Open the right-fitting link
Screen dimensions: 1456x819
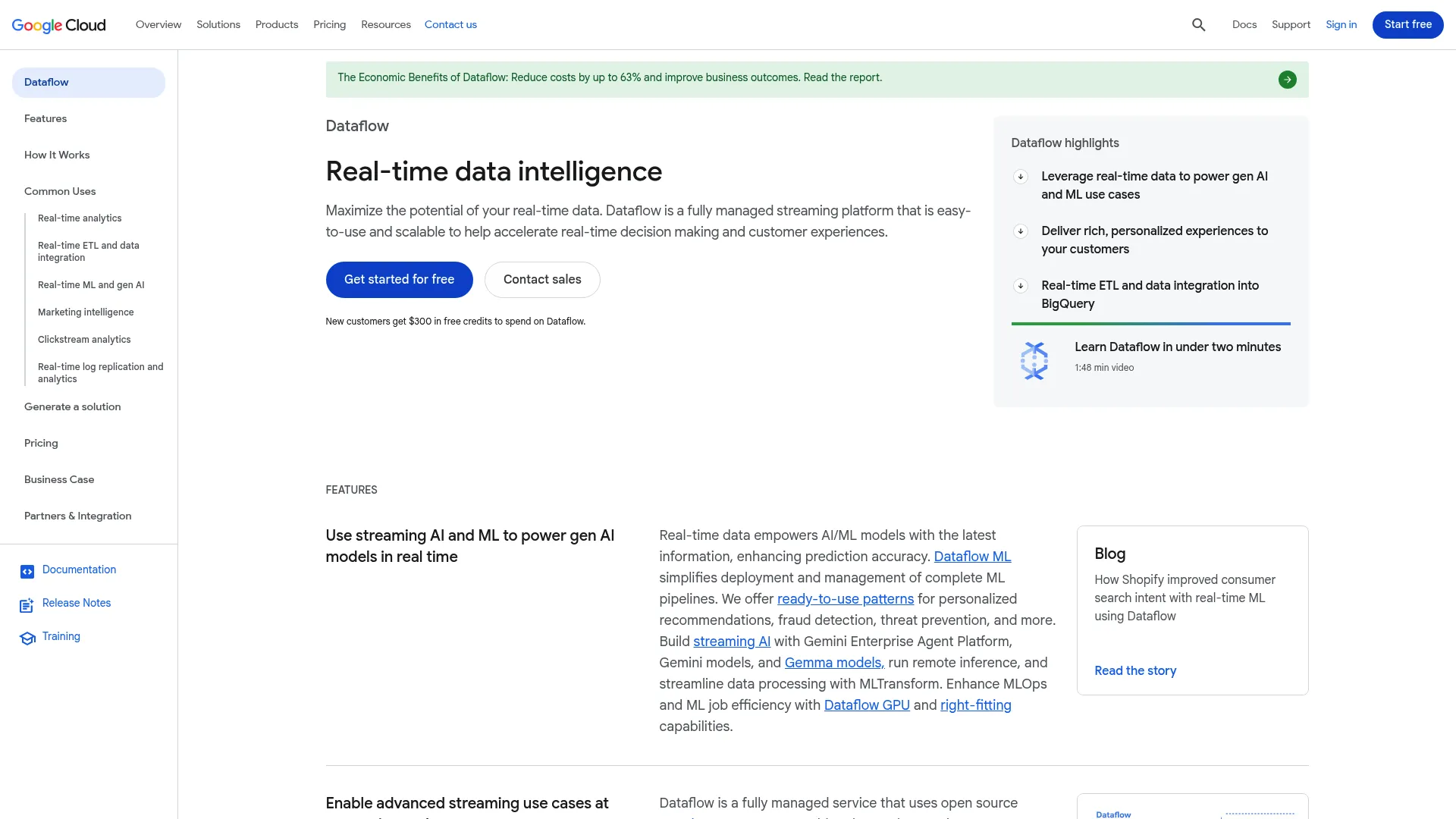click(976, 706)
